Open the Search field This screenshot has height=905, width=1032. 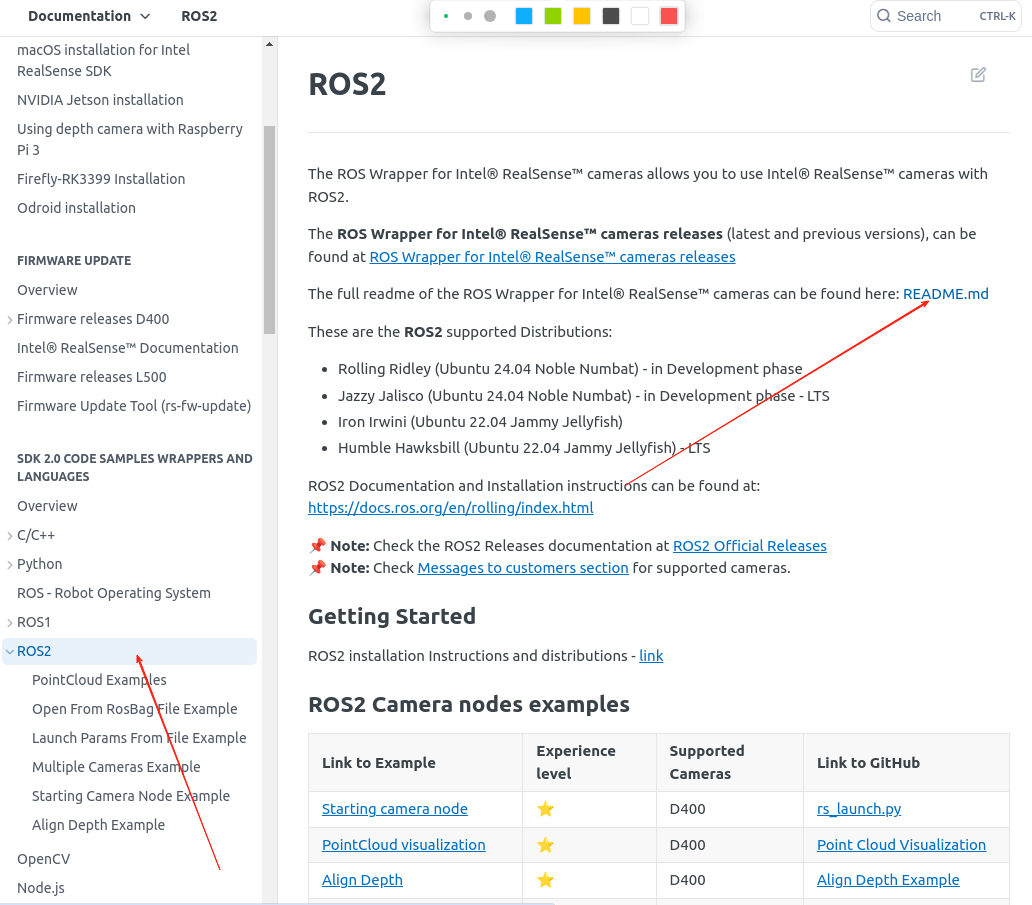tap(945, 16)
